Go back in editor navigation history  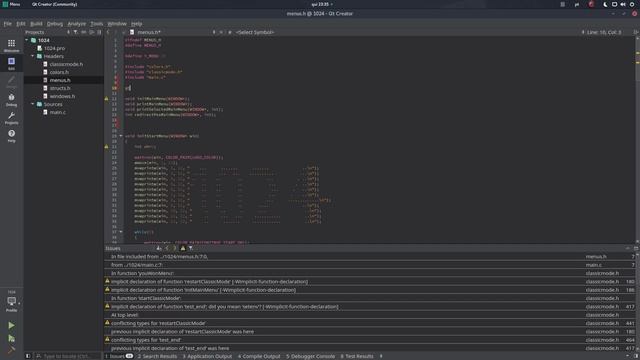point(108,32)
